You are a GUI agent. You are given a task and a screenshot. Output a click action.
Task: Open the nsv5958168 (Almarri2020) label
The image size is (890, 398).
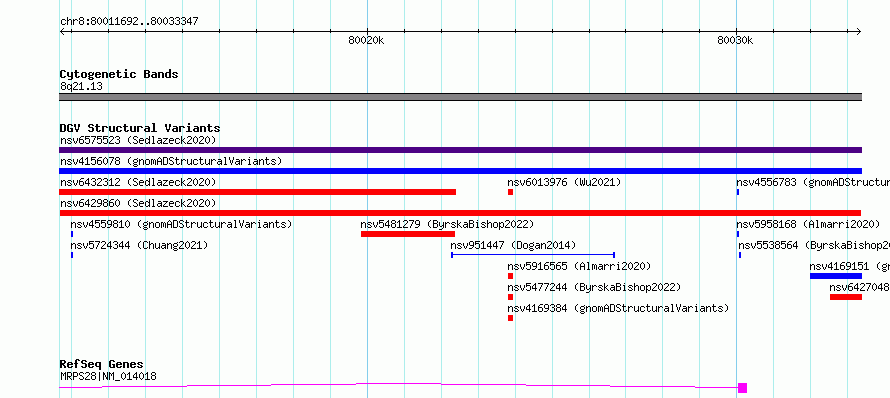point(808,224)
